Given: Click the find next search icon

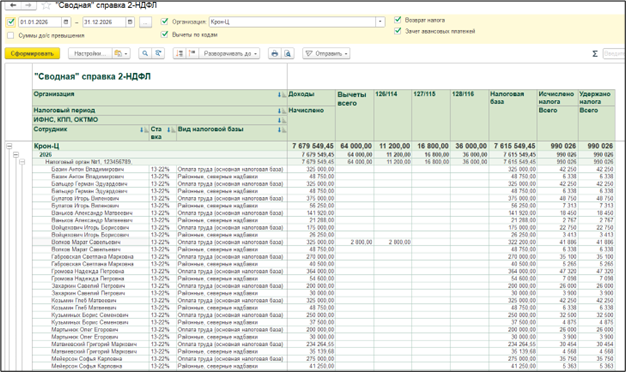Looking at the screenshot, I should click(158, 53).
